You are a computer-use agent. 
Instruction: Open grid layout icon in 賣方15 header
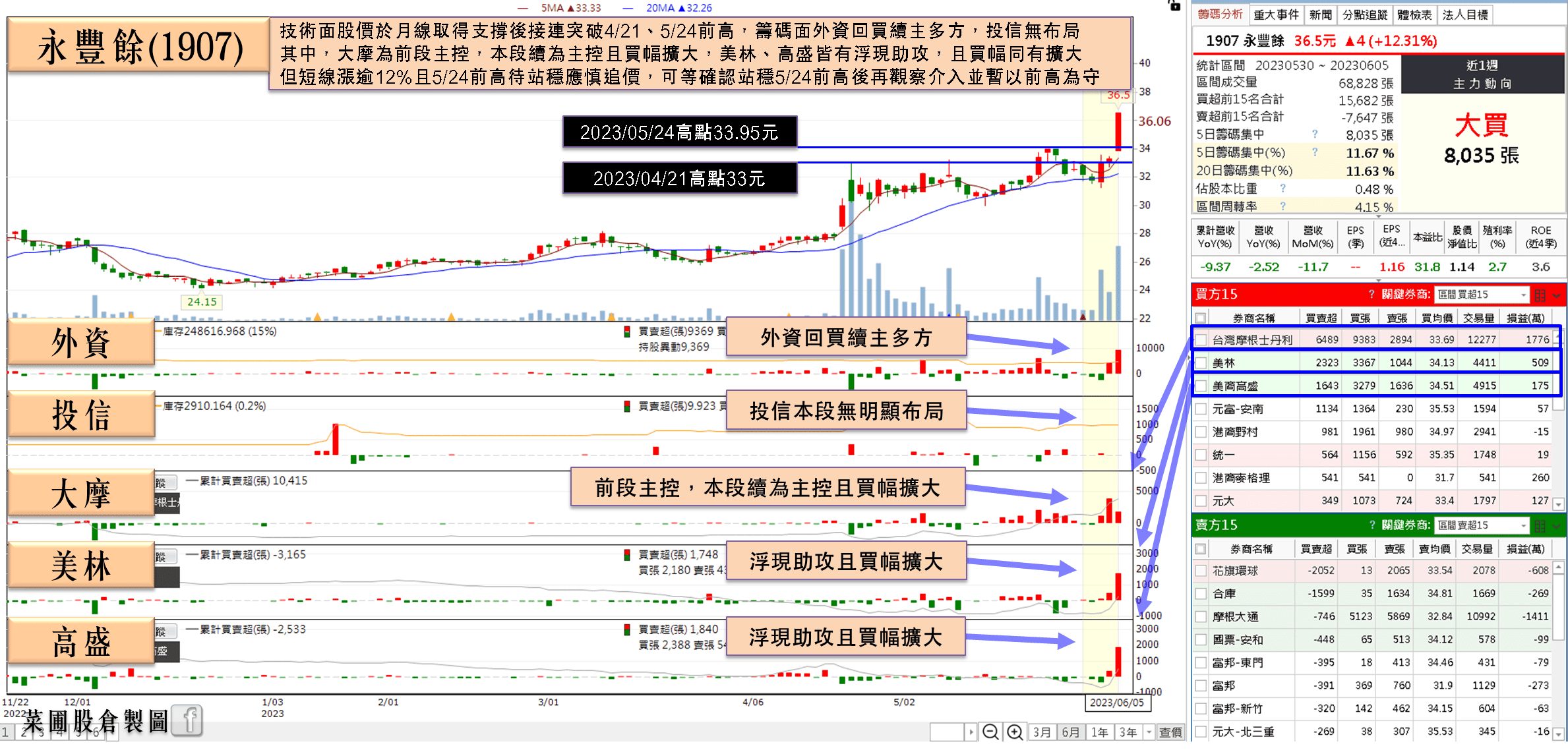click(x=1540, y=525)
